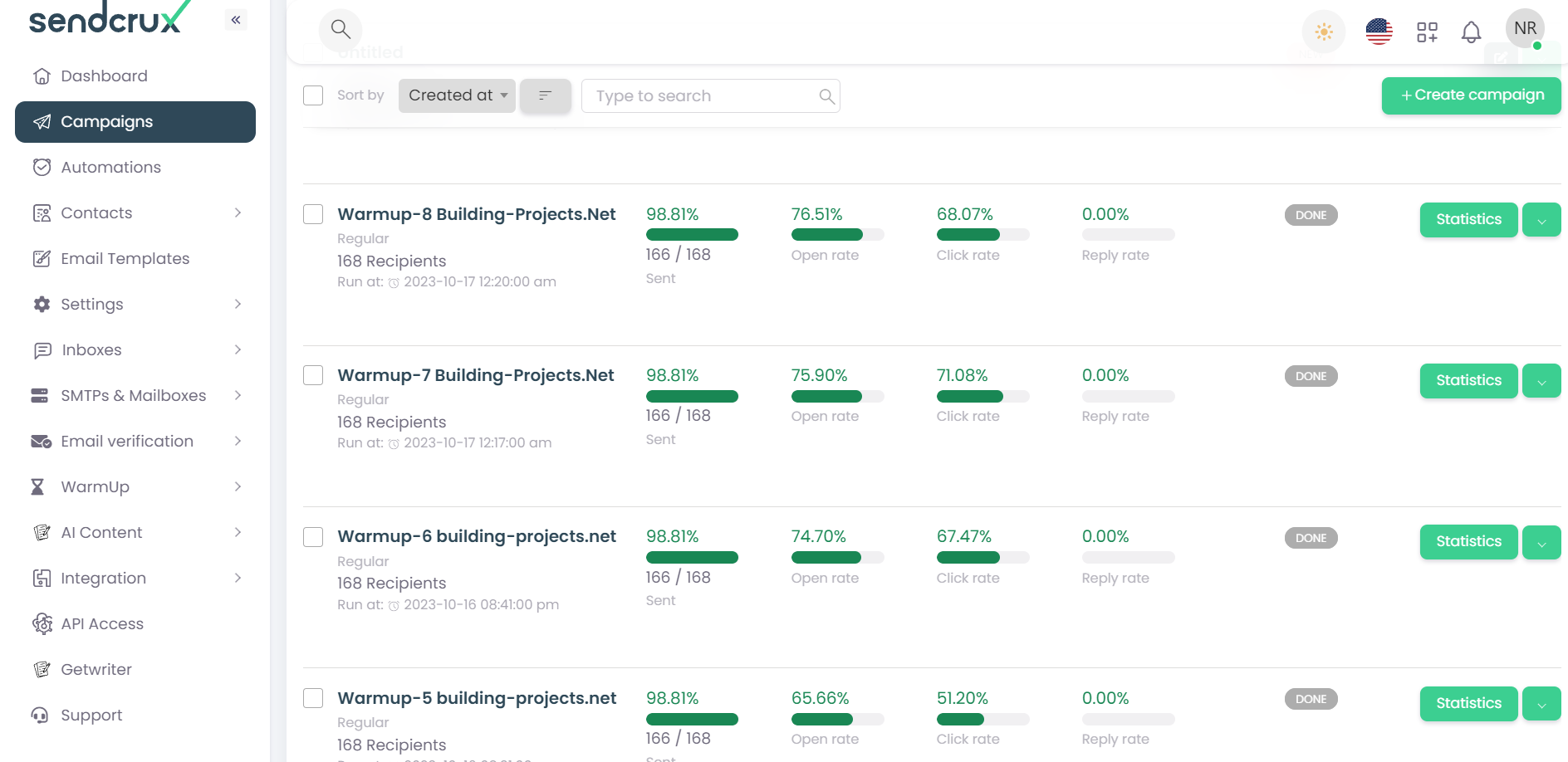
Task: Open the apps grid shortcut icon
Action: (1427, 32)
